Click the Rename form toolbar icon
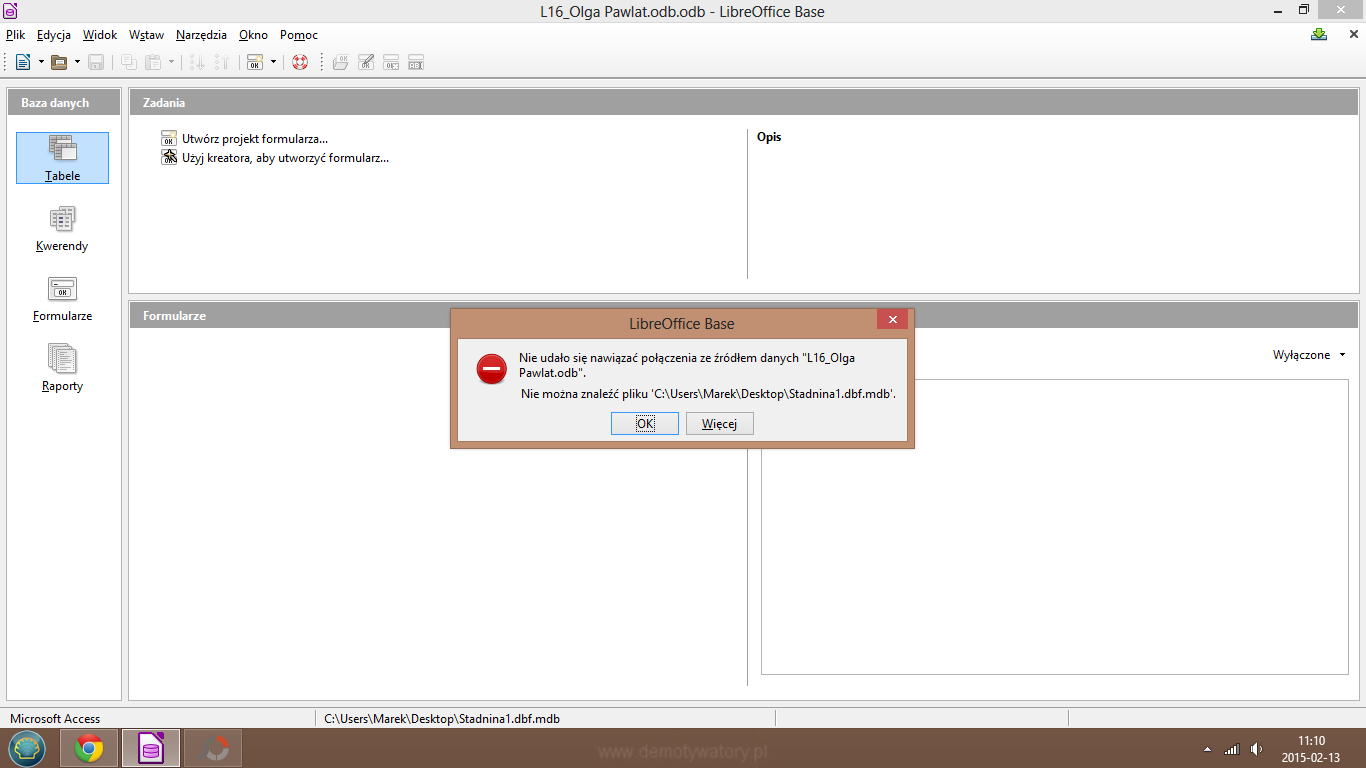Image resolution: width=1366 pixels, height=768 pixels. click(x=415, y=62)
